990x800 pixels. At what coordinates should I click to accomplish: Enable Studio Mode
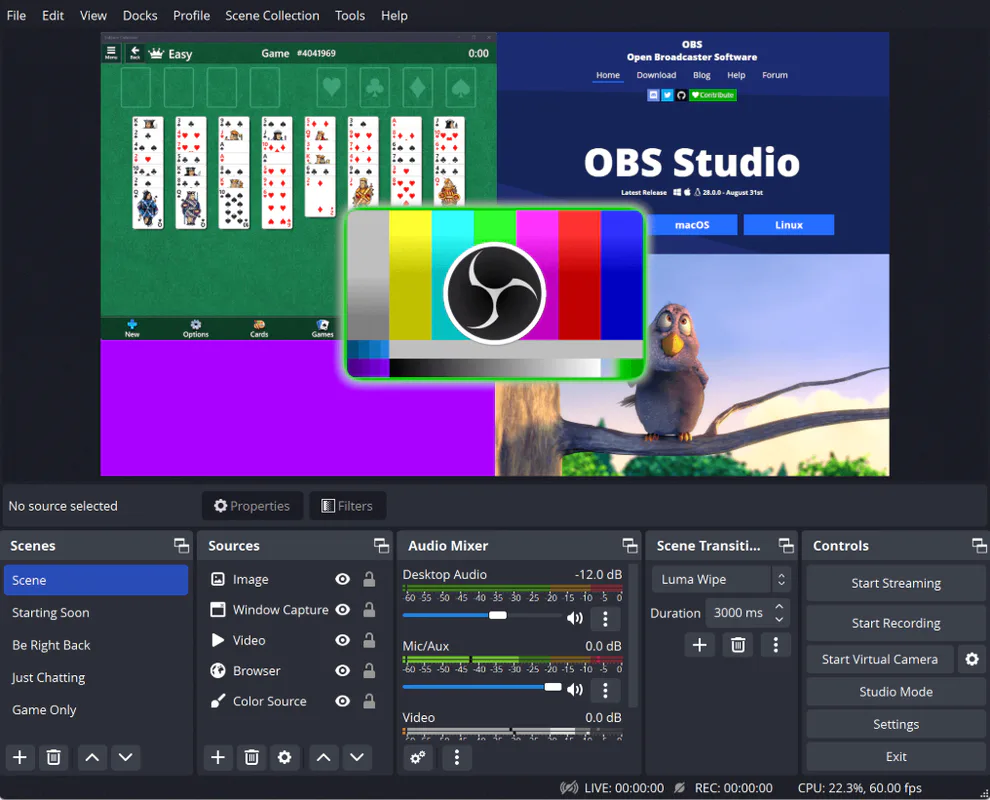tap(894, 691)
